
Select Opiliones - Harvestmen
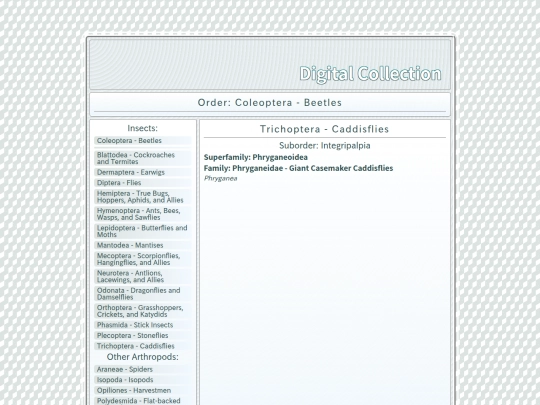143,391
